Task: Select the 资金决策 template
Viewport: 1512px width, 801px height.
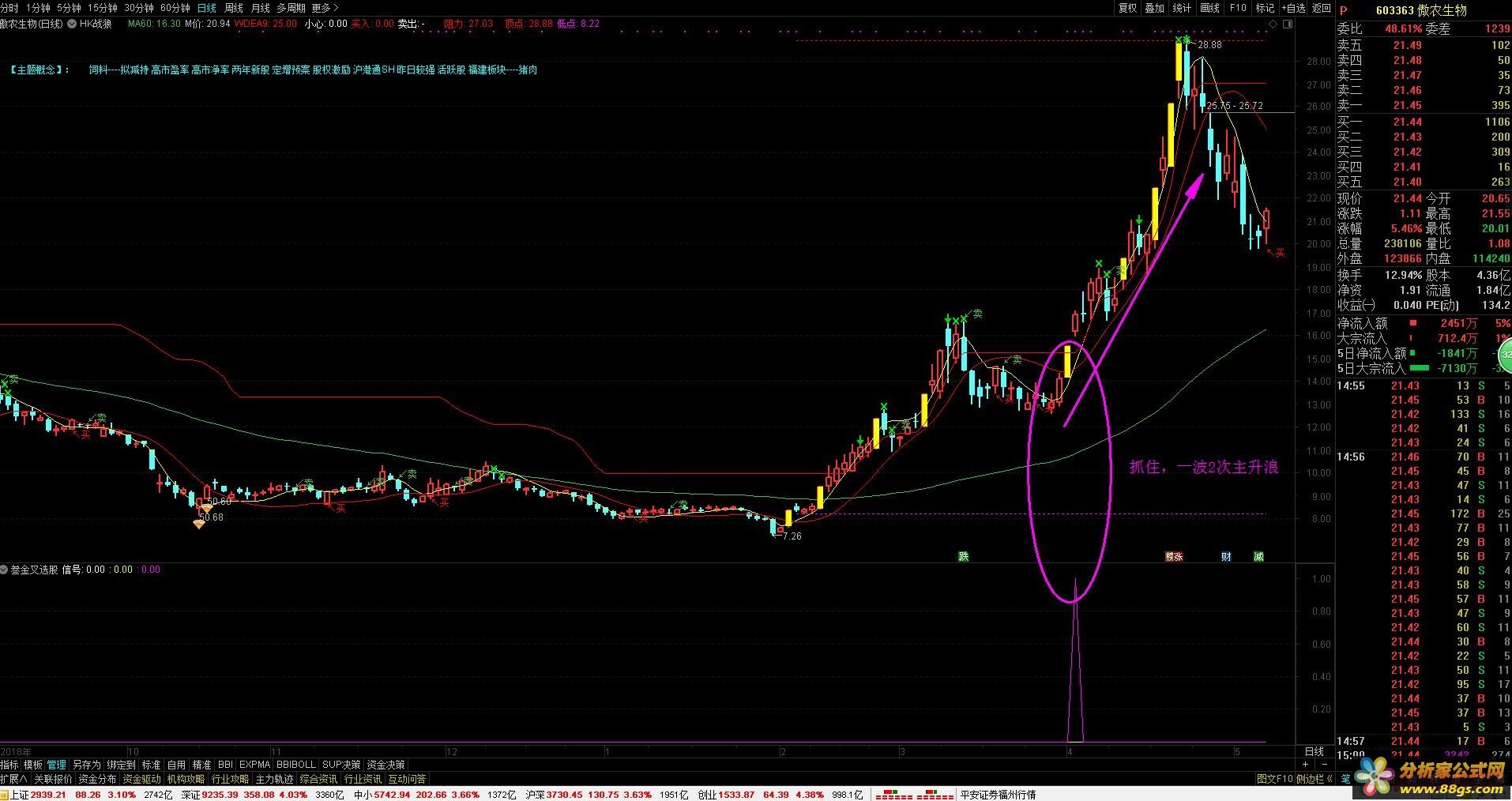Action: pos(386,765)
